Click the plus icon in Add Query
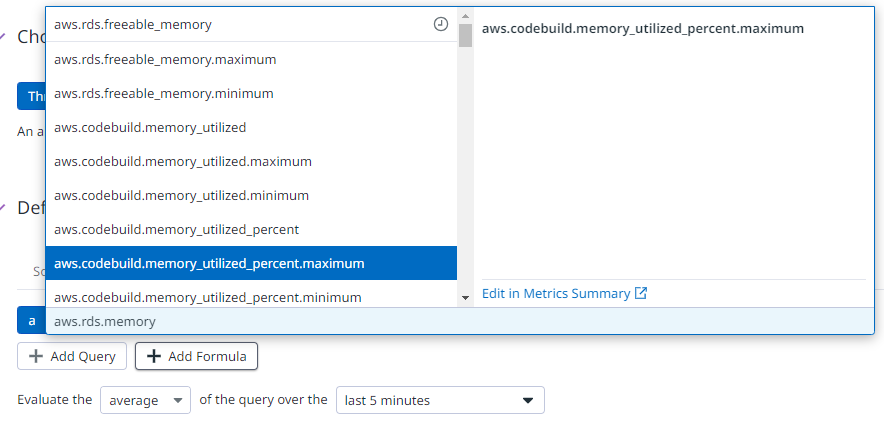The image size is (884, 424). point(36,357)
